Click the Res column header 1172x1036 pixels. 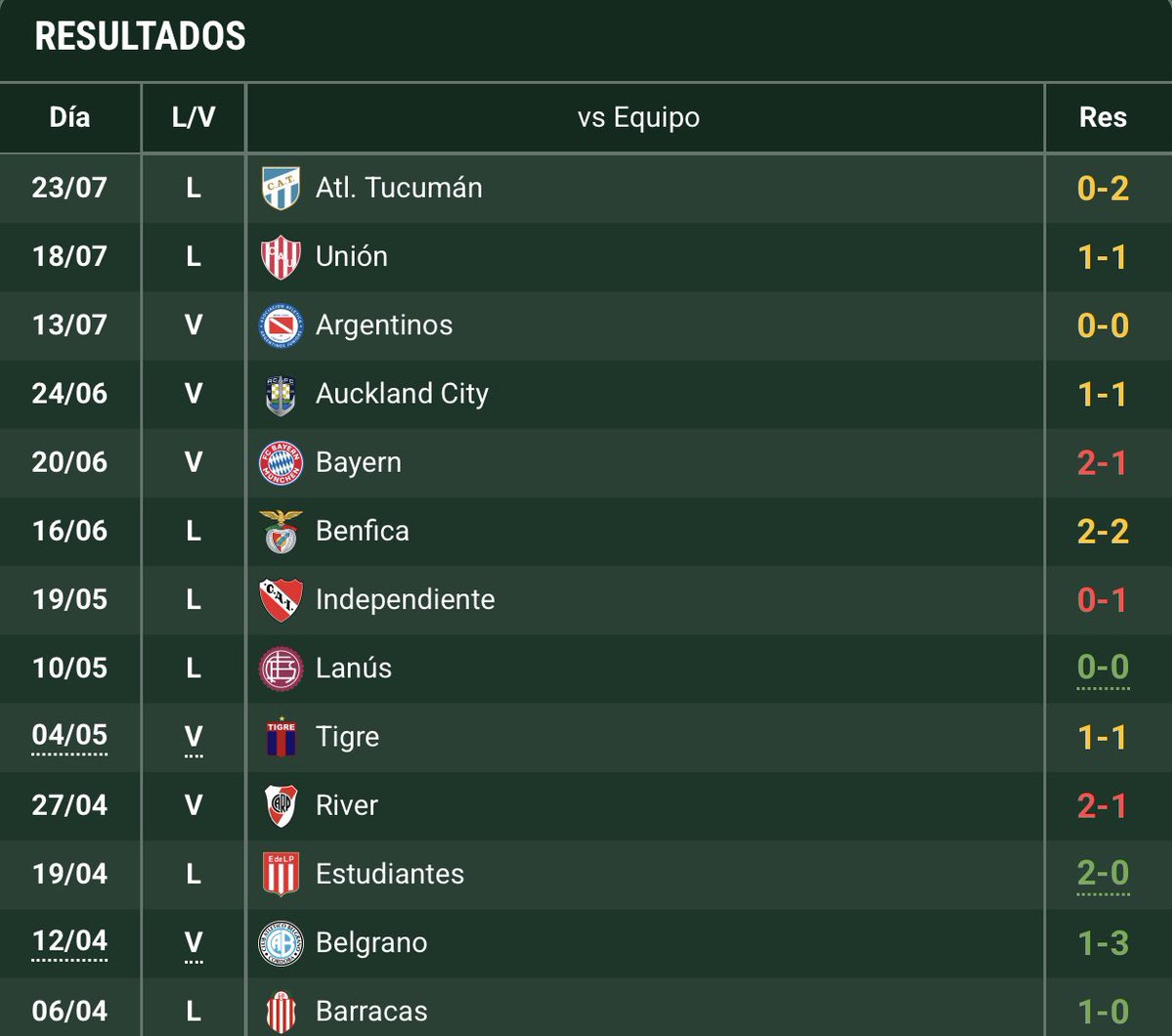coord(1104,117)
